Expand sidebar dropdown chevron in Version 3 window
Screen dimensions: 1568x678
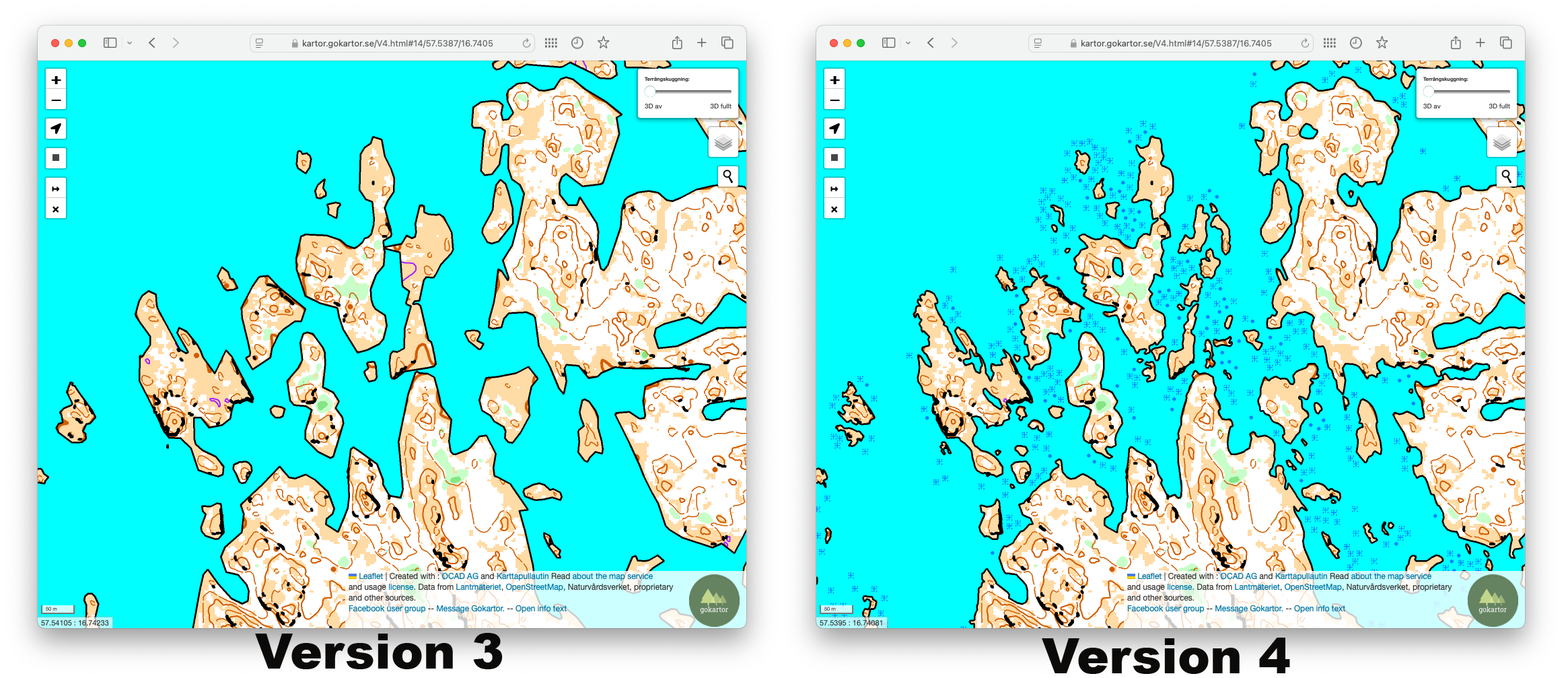[x=130, y=43]
